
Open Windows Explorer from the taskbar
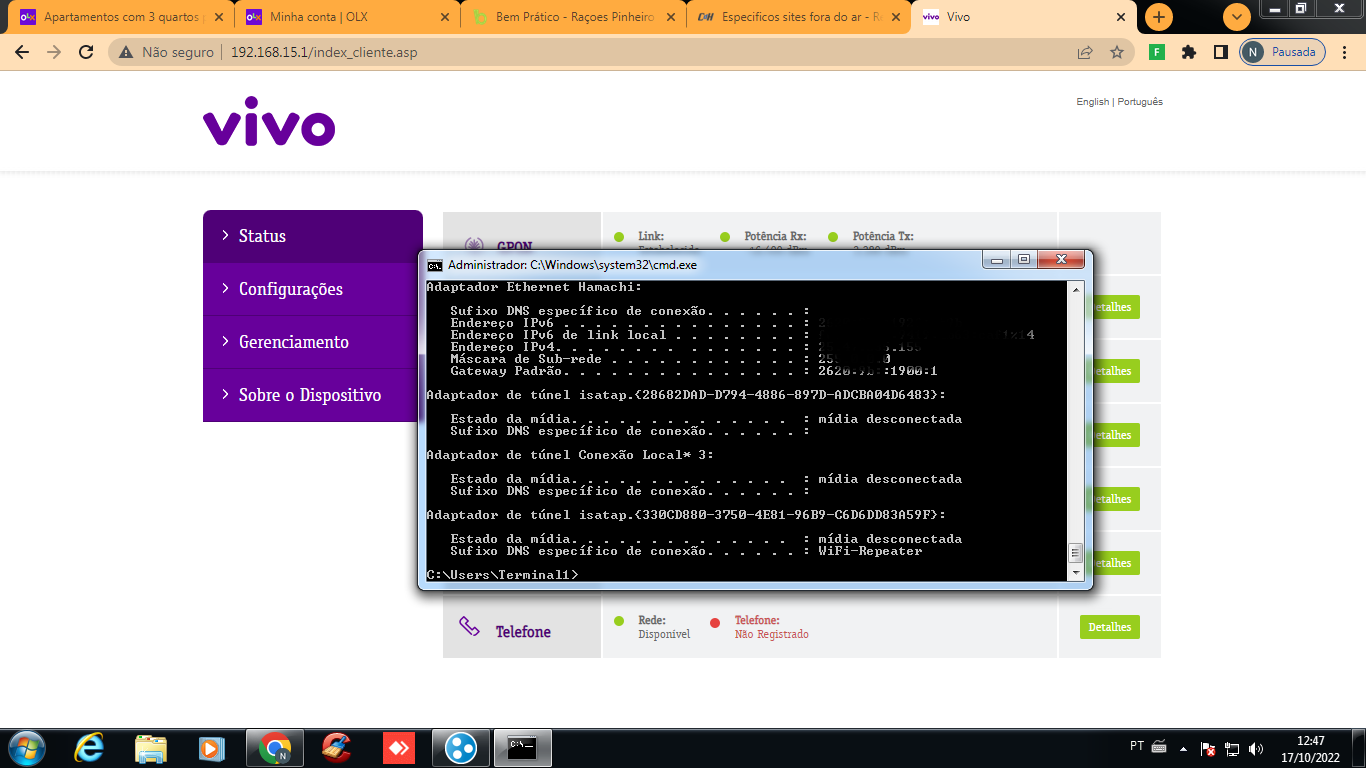[x=150, y=748]
